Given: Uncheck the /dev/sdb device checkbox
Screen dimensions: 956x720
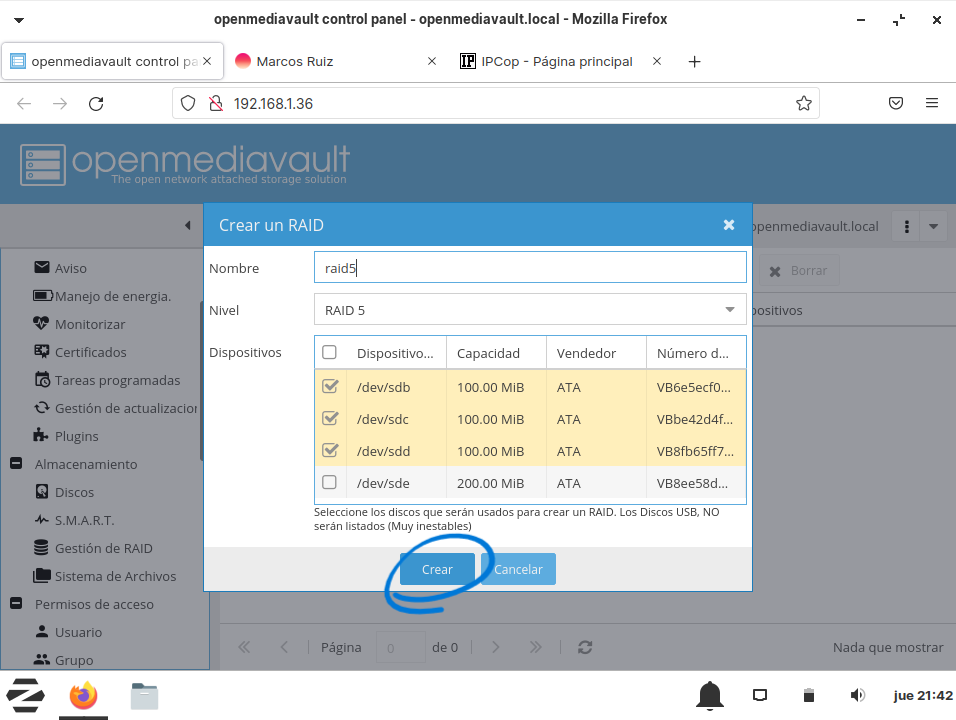Looking at the screenshot, I should coord(330,387).
